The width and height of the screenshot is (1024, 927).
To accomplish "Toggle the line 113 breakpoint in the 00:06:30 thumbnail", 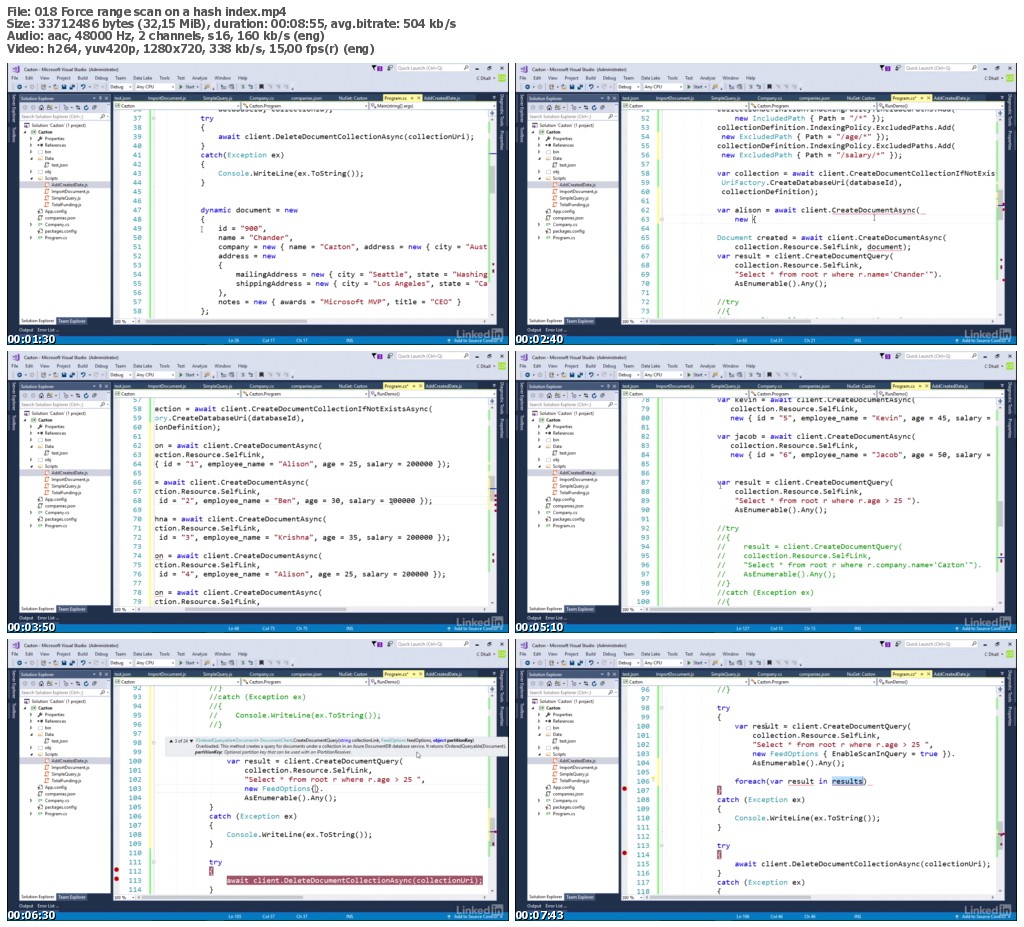I will (116, 879).
